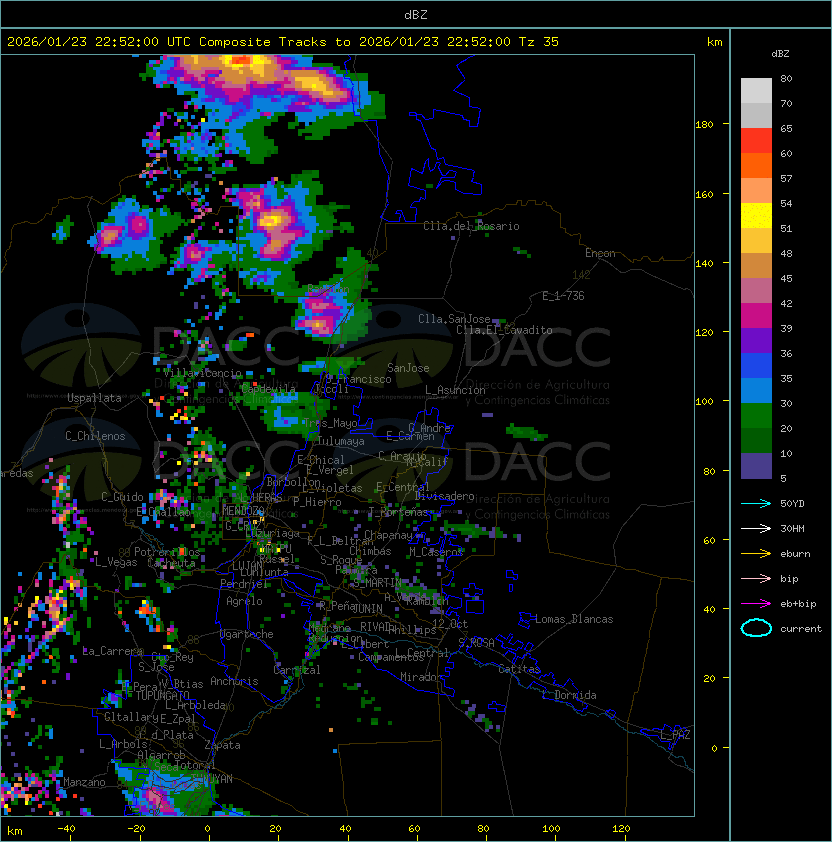Click the white 30HM arrow symbol
832x842 pixels.
(x=756, y=528)
